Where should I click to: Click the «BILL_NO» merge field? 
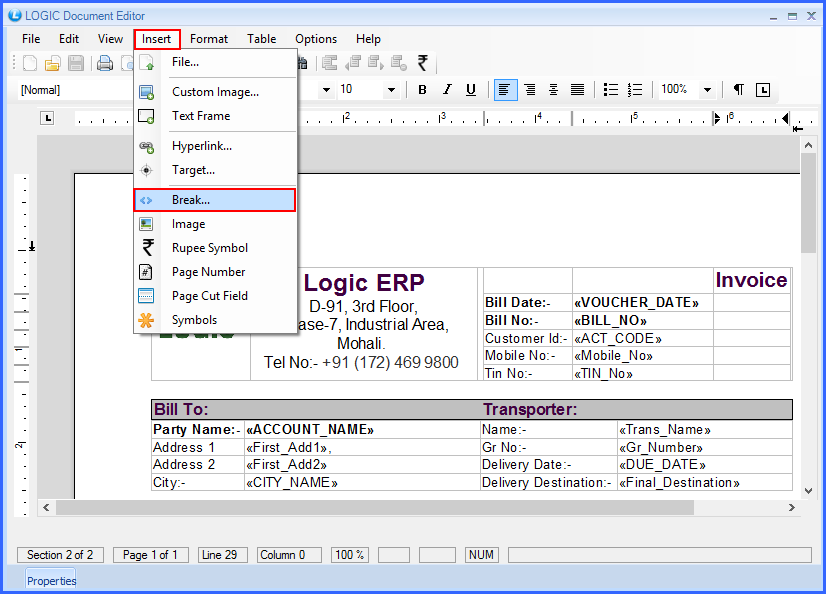pyautogui.click(x=611, y=321)
